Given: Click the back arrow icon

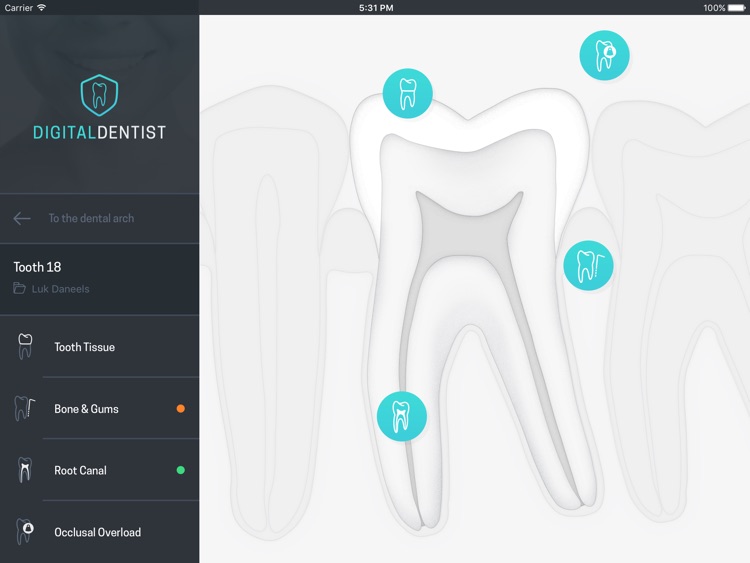Looking at the screenshot, I should [x=22, y=219].
